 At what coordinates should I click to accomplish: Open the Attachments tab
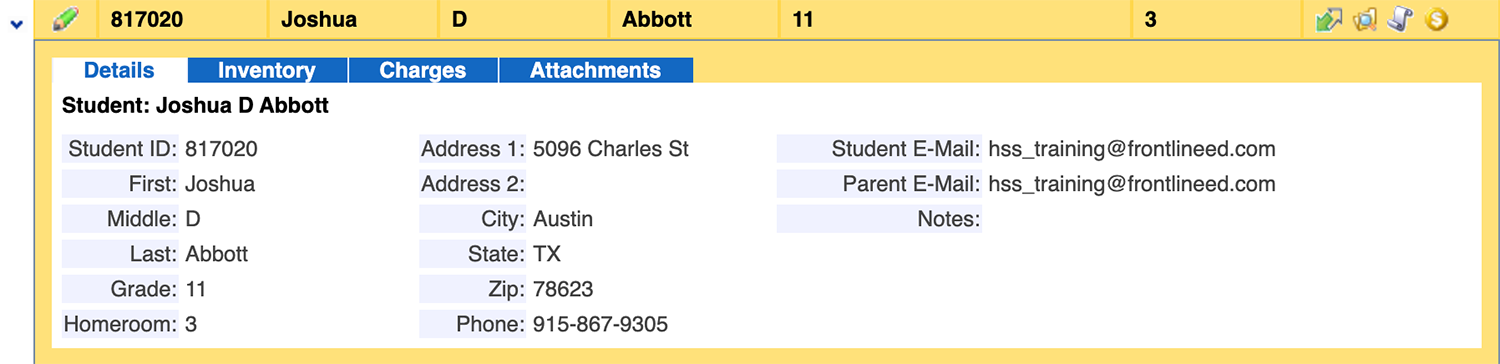(595, 70)
